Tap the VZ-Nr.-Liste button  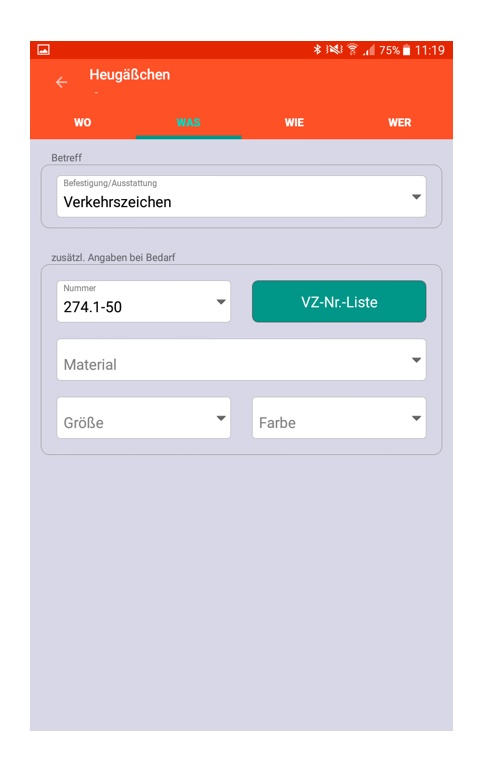(339, 301)
